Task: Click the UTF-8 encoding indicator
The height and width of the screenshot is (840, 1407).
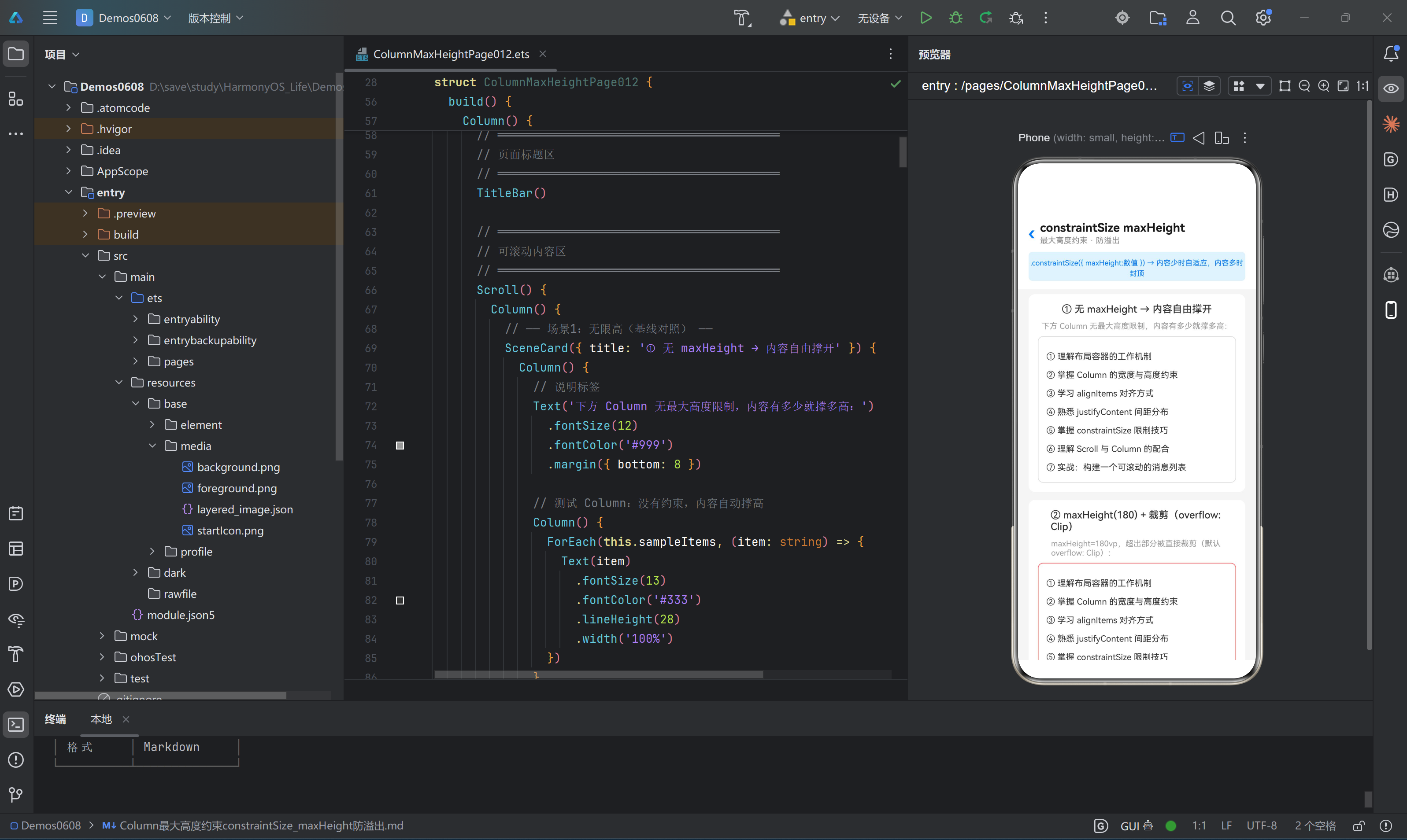Action: point(1261,826)
